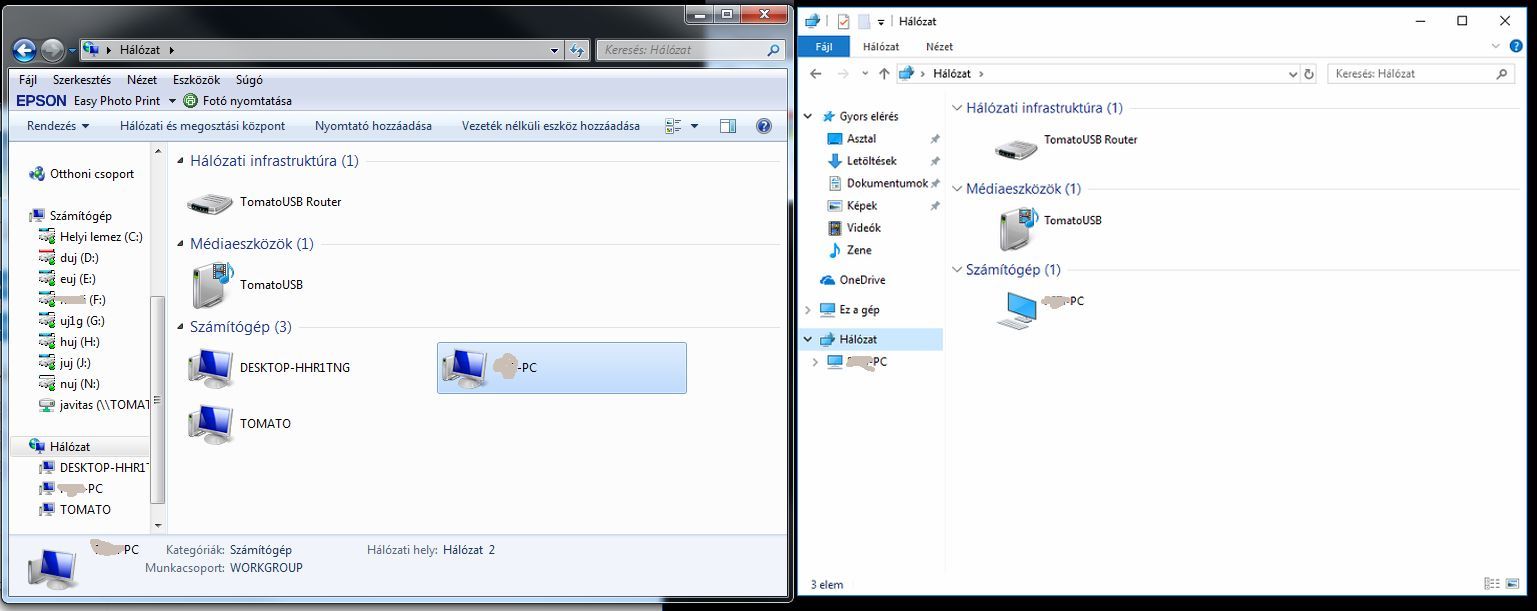Click the left window search field
This screenshot has width=1537, height=611.
pyautogui.click(x=690, y=49)
